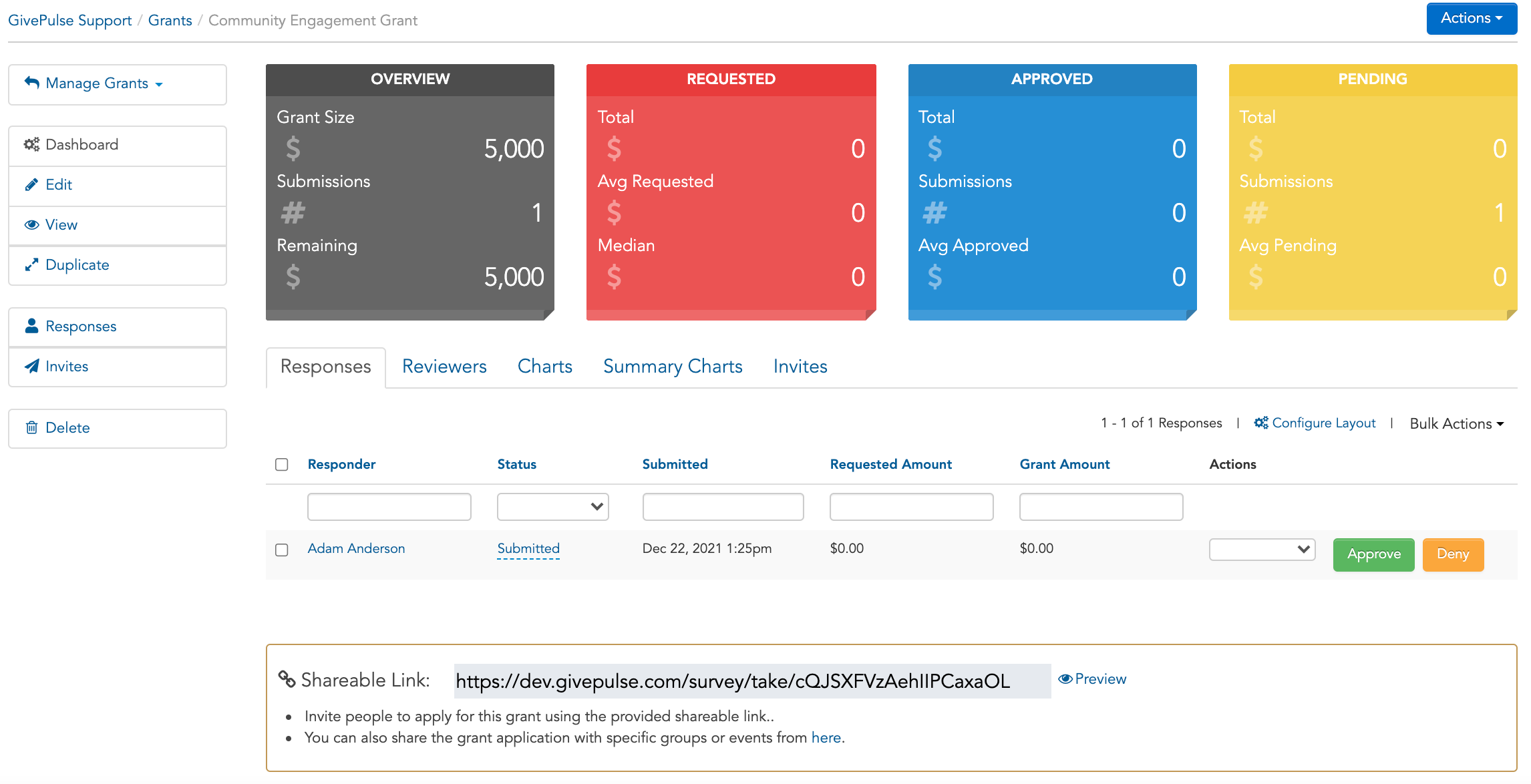Image resolution: width=1531 pixels, height=784 pixels.
Task: Click the dollar icon beside Avg Requested
Action: 614,213
